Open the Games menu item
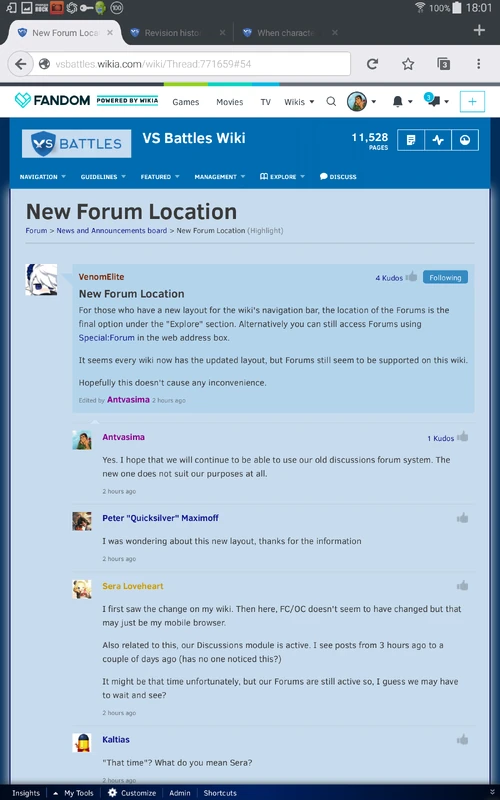 point(186,102)
